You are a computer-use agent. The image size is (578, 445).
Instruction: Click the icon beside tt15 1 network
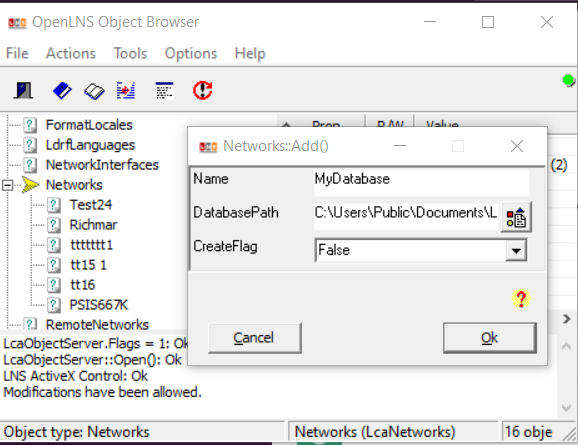point(53,264)
